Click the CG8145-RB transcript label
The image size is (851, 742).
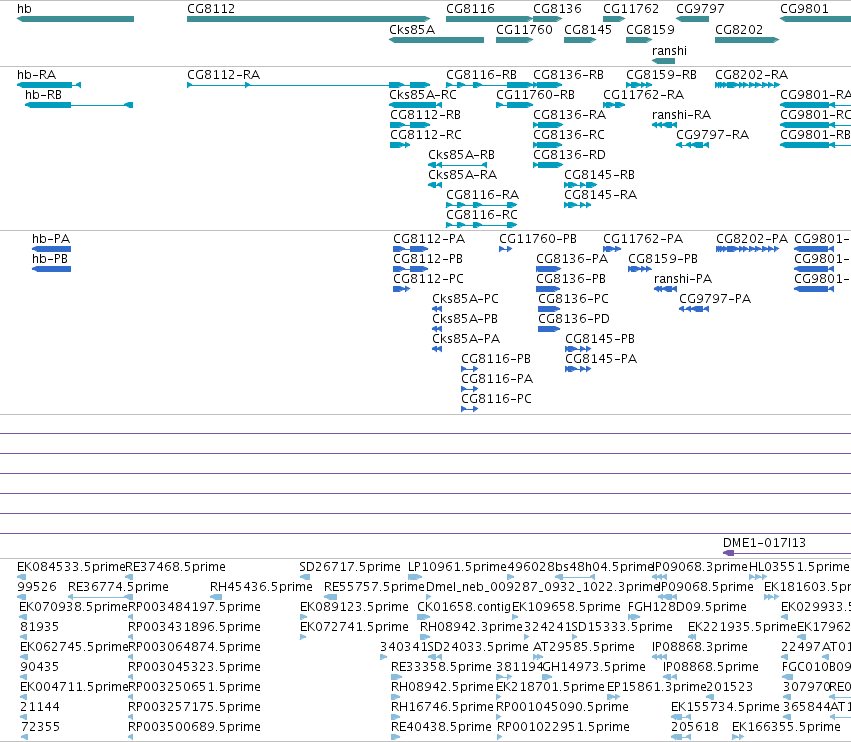(x=599, y=175)
